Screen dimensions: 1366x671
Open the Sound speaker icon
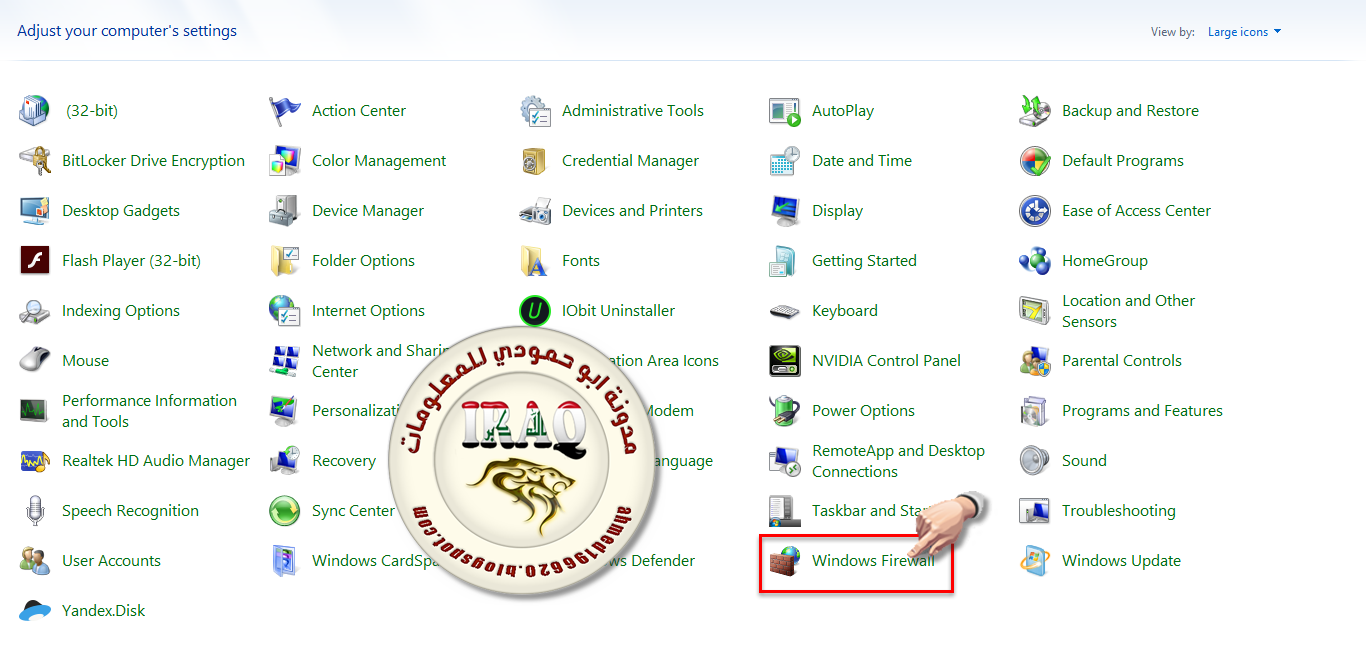tap(1035, 461)
